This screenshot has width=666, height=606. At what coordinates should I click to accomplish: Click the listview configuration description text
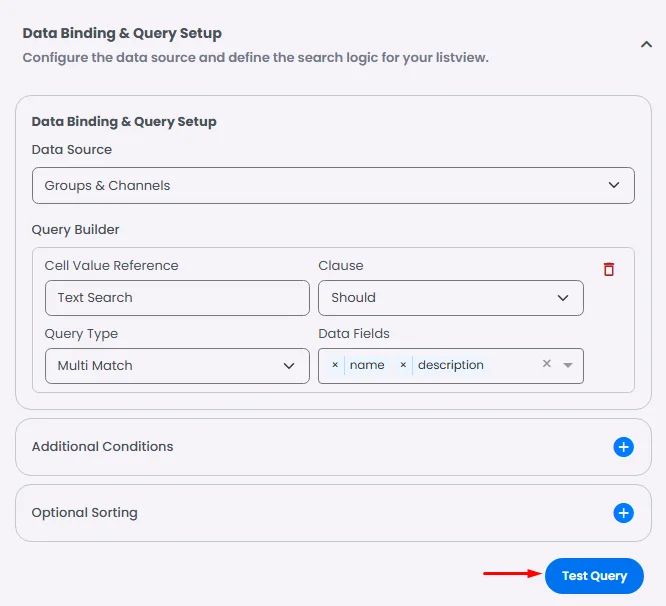coord(255,58)
